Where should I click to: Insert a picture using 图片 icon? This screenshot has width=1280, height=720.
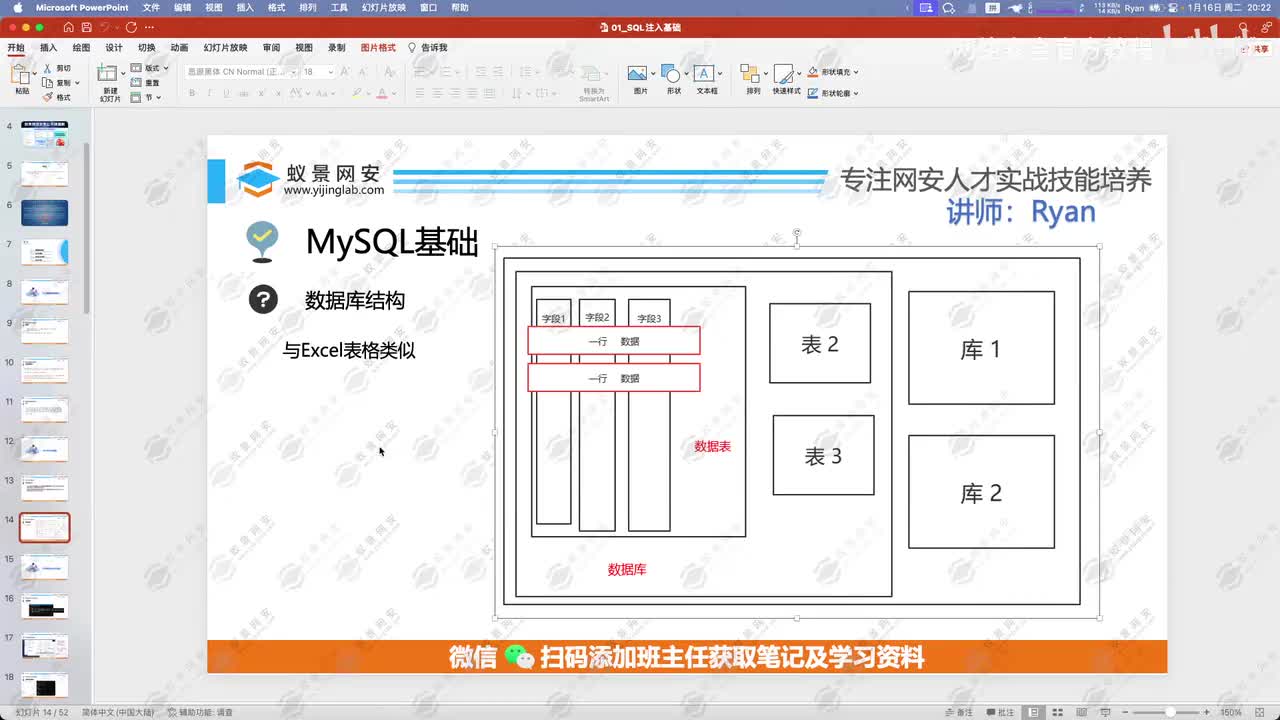tap(637, 74)
